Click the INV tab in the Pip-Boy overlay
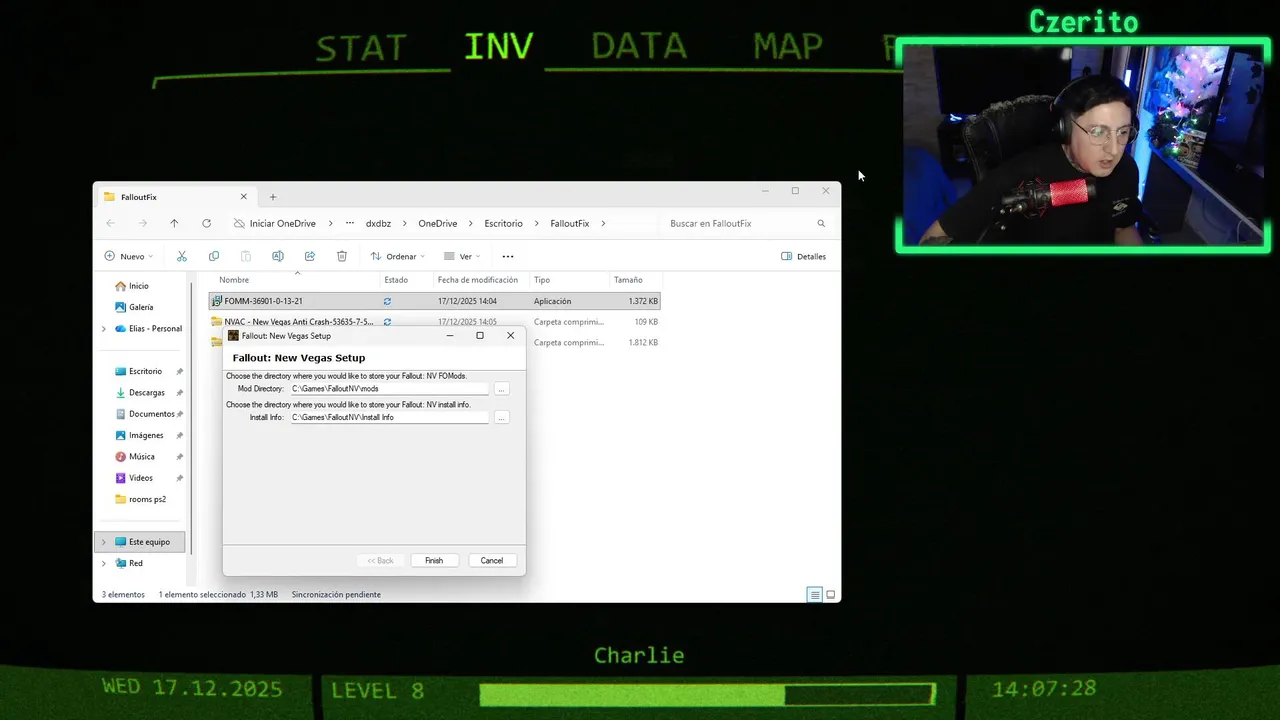This screenshot has height=720, width=1280. click(499, 46)
